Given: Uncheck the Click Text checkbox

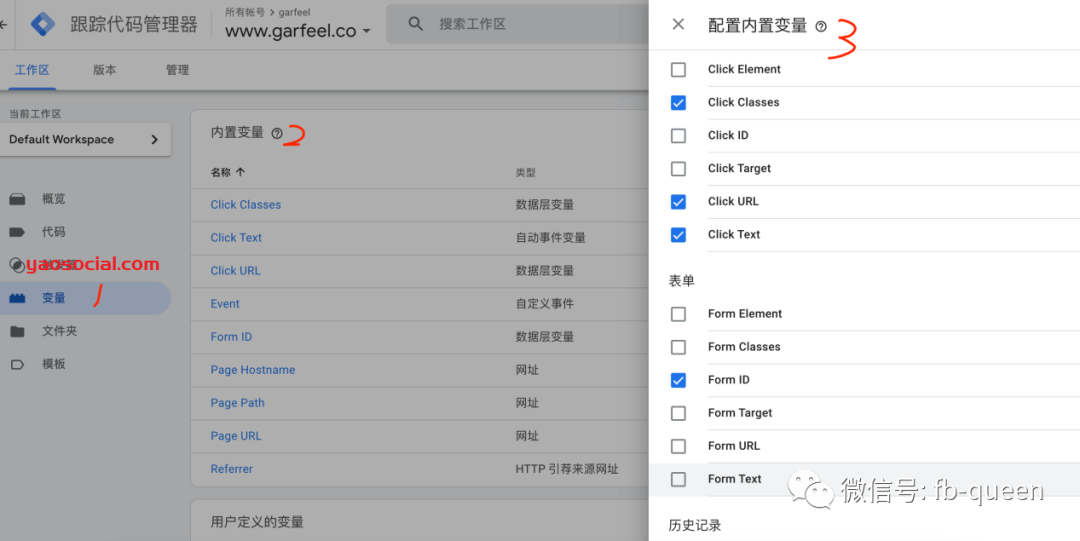Looking at the screenshot, I should (x=678, y=235).
